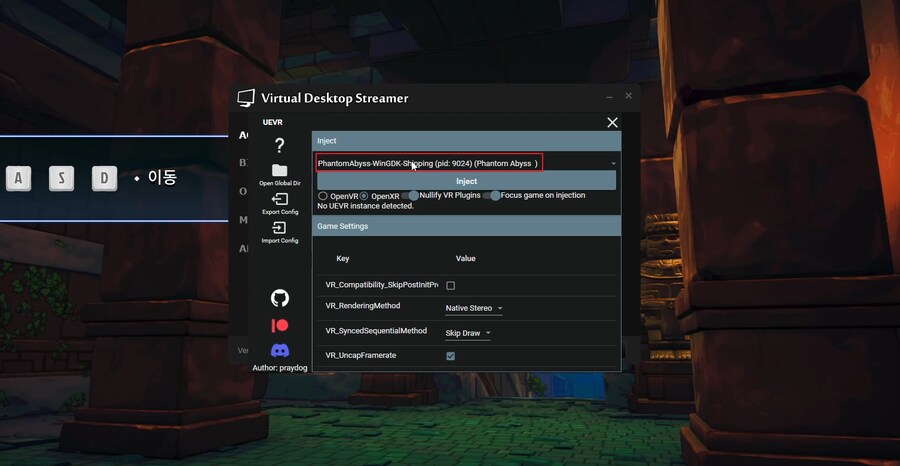This screenshot has height=466, width=900.
Task: Check the VR_Compatibility_SkipPostInitProperties checkbox
Action: click(x=451, y=285)
